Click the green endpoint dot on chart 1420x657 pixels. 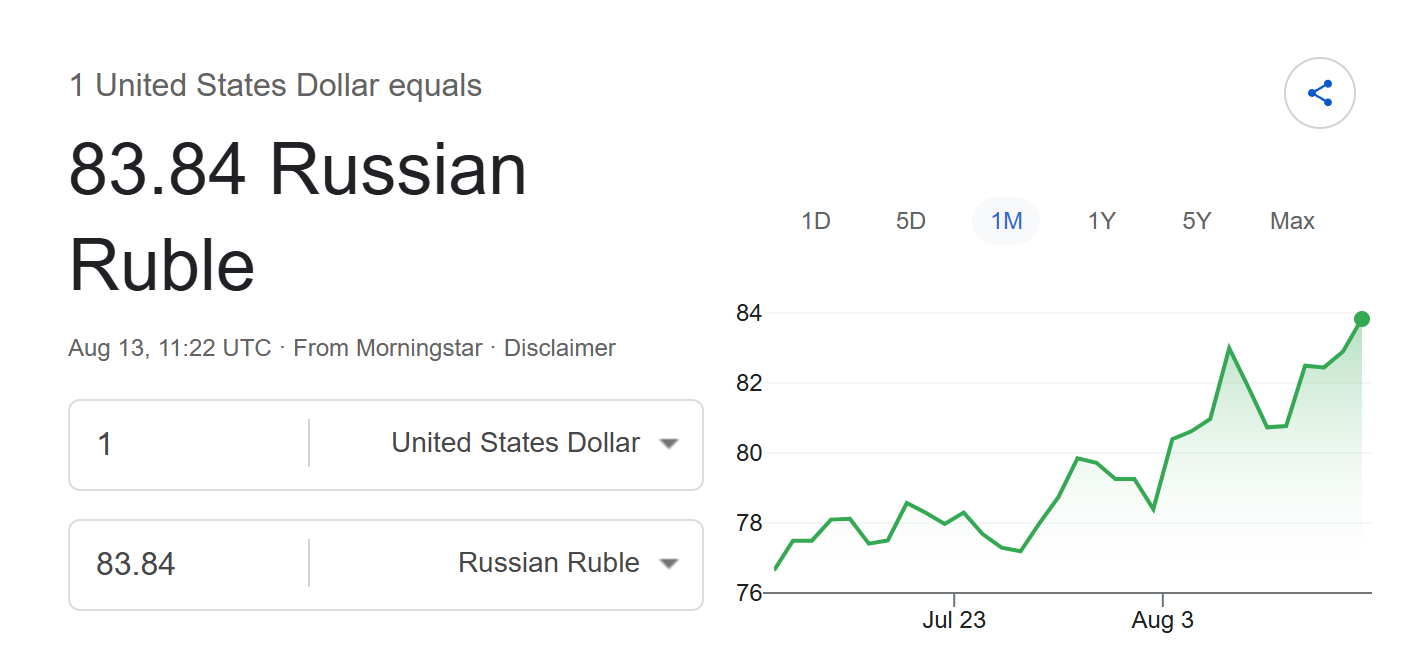1361,319
